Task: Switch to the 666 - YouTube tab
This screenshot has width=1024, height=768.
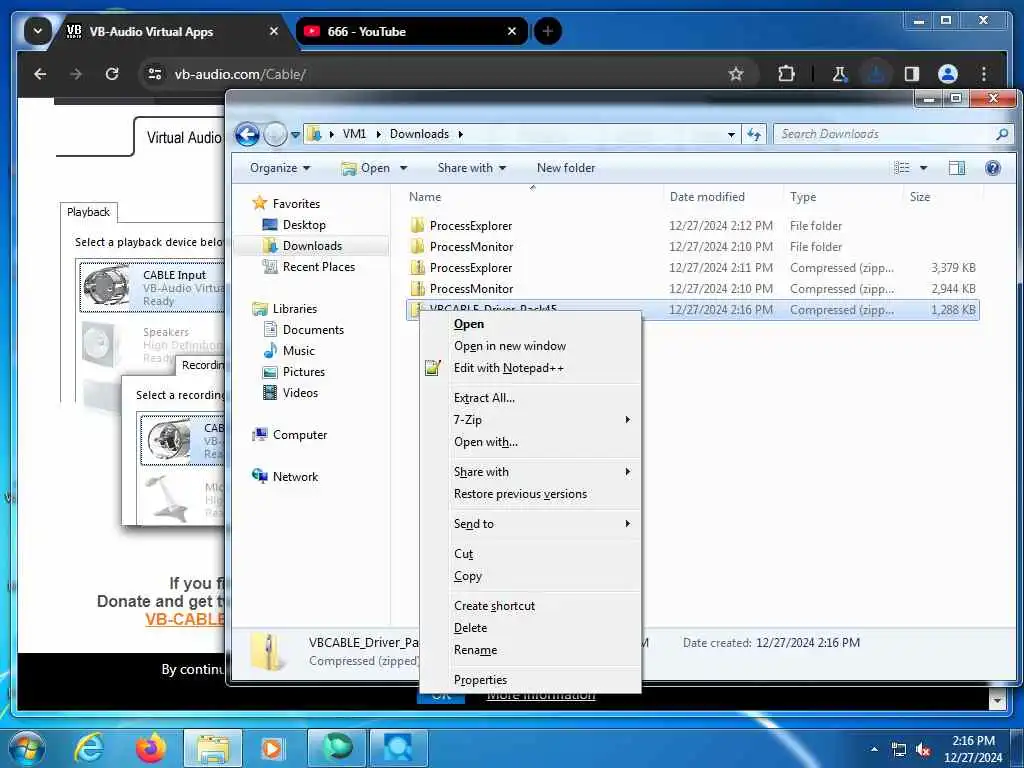Action: 405,31
